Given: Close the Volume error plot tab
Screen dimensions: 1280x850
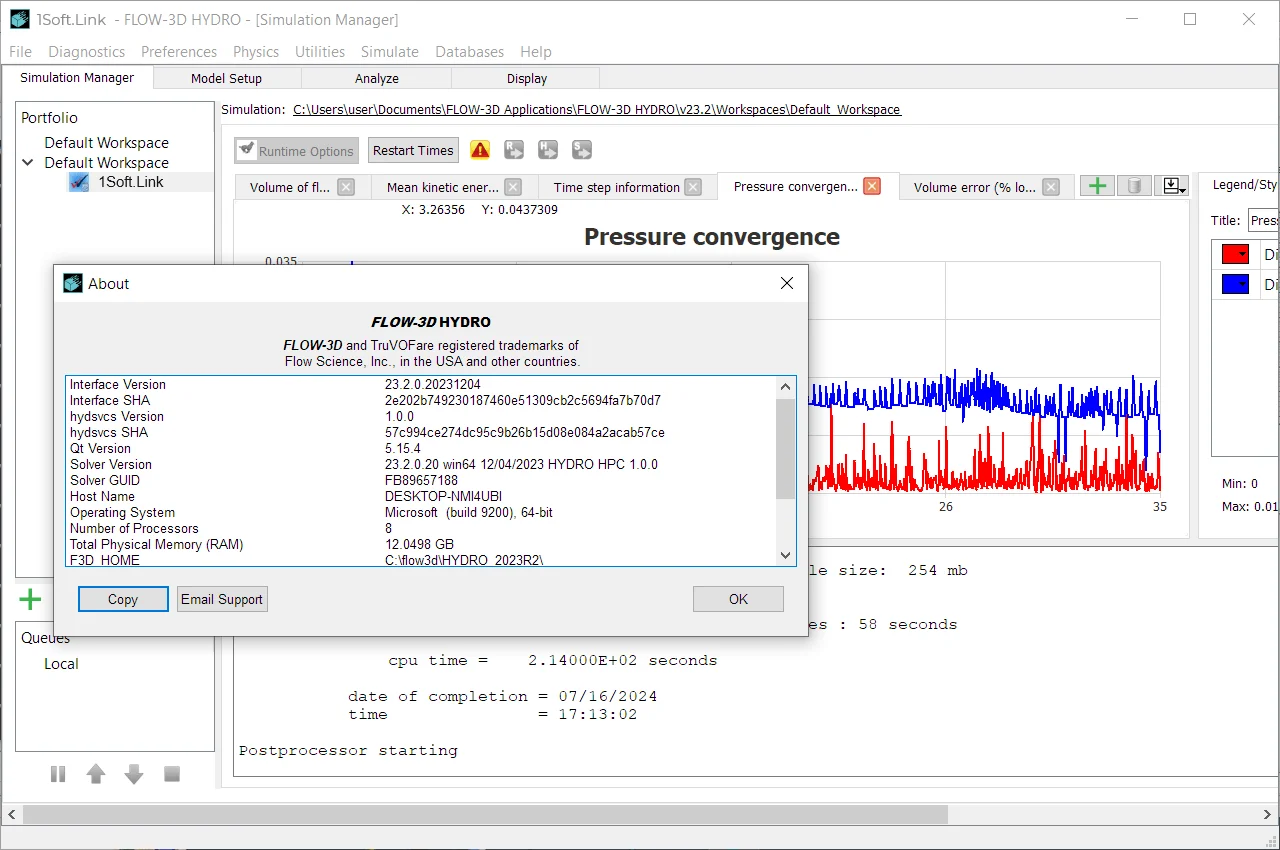Looking at the screenshot, I should (1051, 187).
